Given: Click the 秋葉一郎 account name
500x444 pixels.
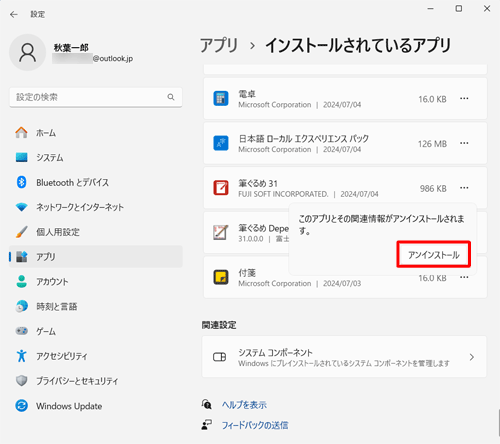Looking at the screenshot, I should (71, 47).
